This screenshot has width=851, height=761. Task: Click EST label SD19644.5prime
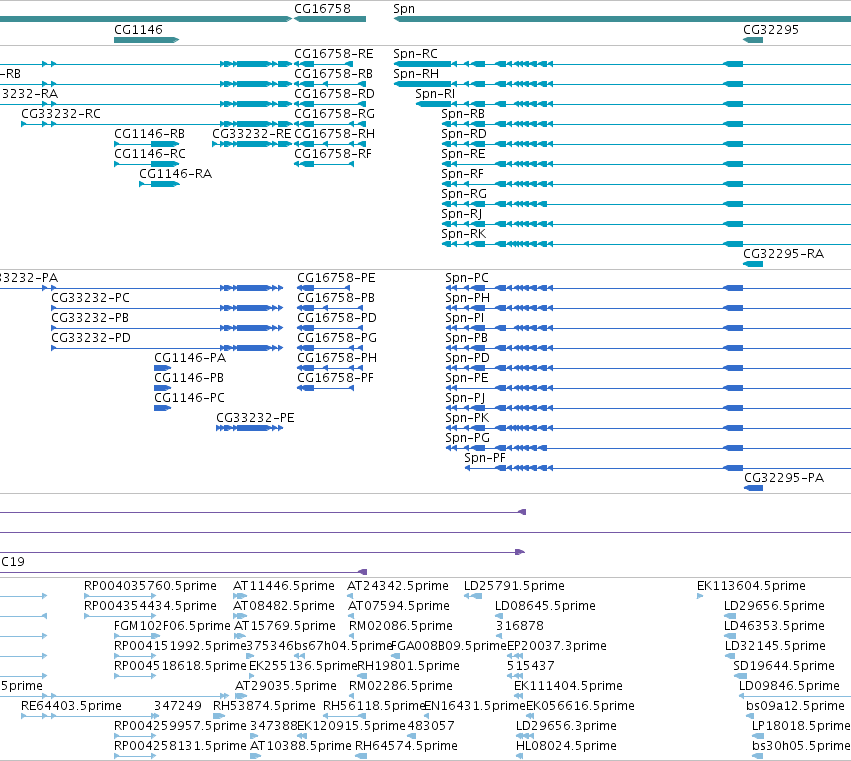784,666
